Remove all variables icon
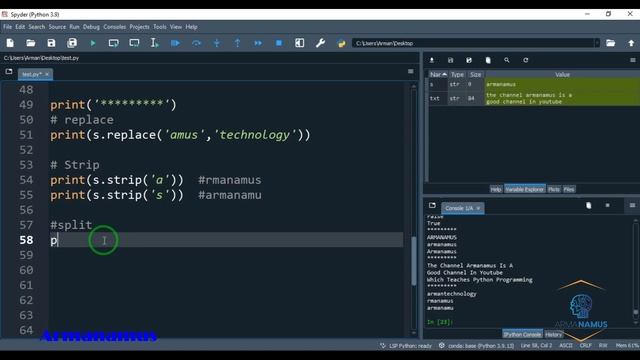This screenshot has height=360, width=640. coord(488,60)
